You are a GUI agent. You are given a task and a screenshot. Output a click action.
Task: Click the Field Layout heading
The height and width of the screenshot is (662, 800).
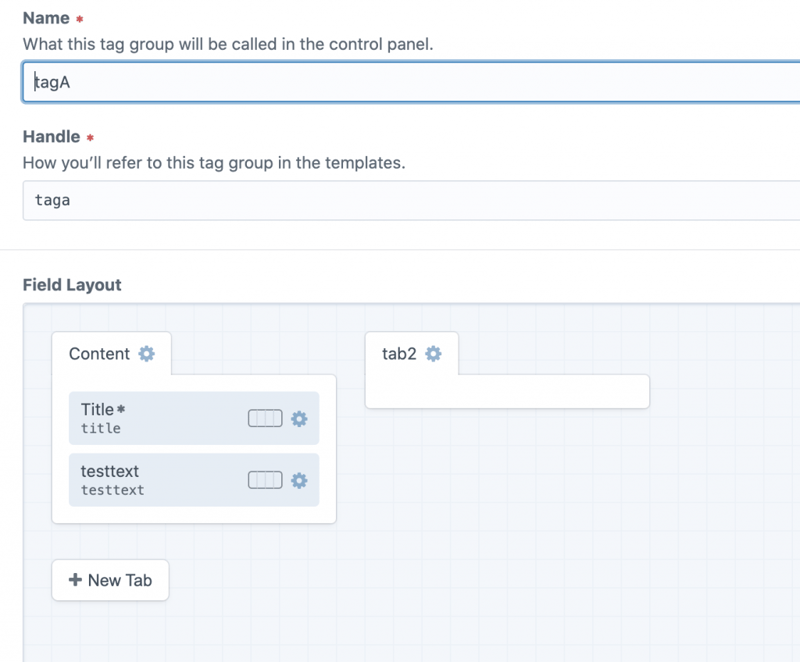pos(72,285)
